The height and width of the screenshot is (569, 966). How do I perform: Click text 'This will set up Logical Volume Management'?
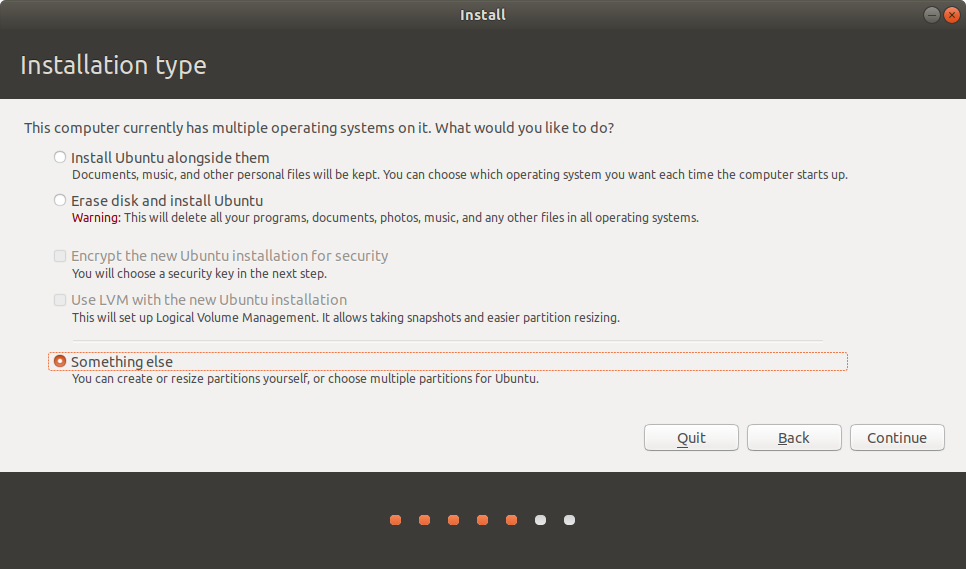click(x=195, y=318)
